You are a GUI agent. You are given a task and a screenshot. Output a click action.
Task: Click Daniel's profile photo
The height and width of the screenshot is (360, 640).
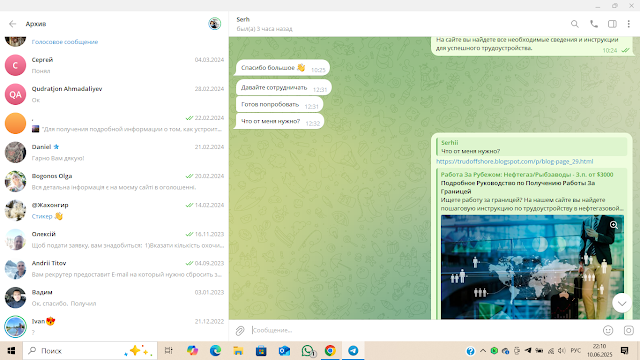pyautogui.click(x=16, y=152)
